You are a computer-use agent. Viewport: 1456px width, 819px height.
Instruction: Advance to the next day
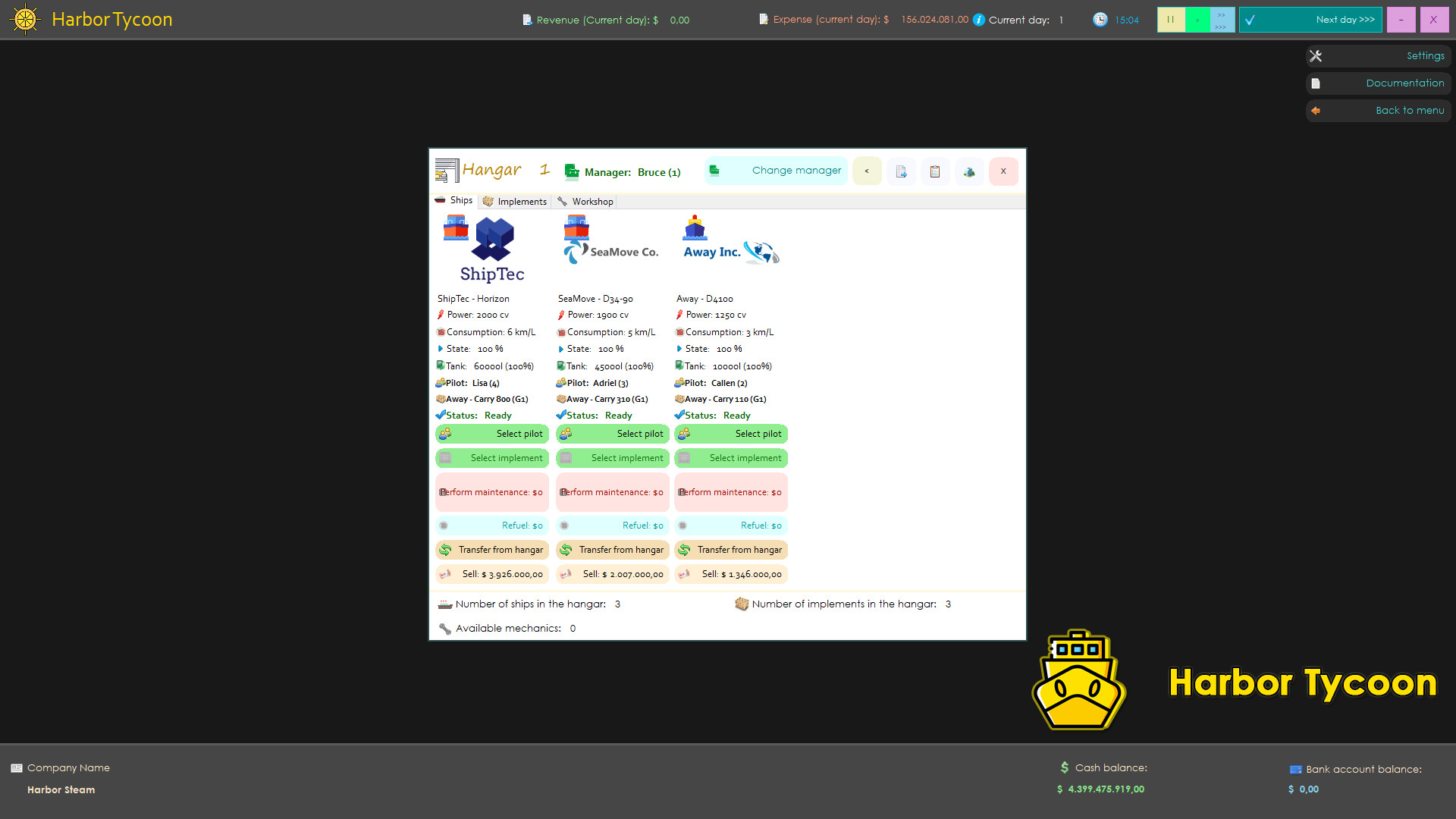tap(1344, 19)
